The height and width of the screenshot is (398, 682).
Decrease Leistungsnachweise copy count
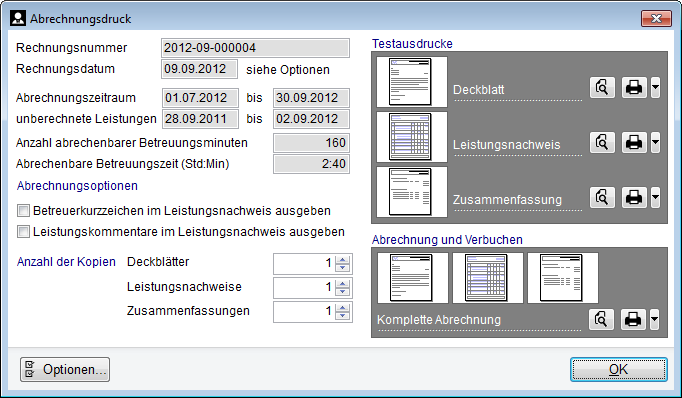343,291
